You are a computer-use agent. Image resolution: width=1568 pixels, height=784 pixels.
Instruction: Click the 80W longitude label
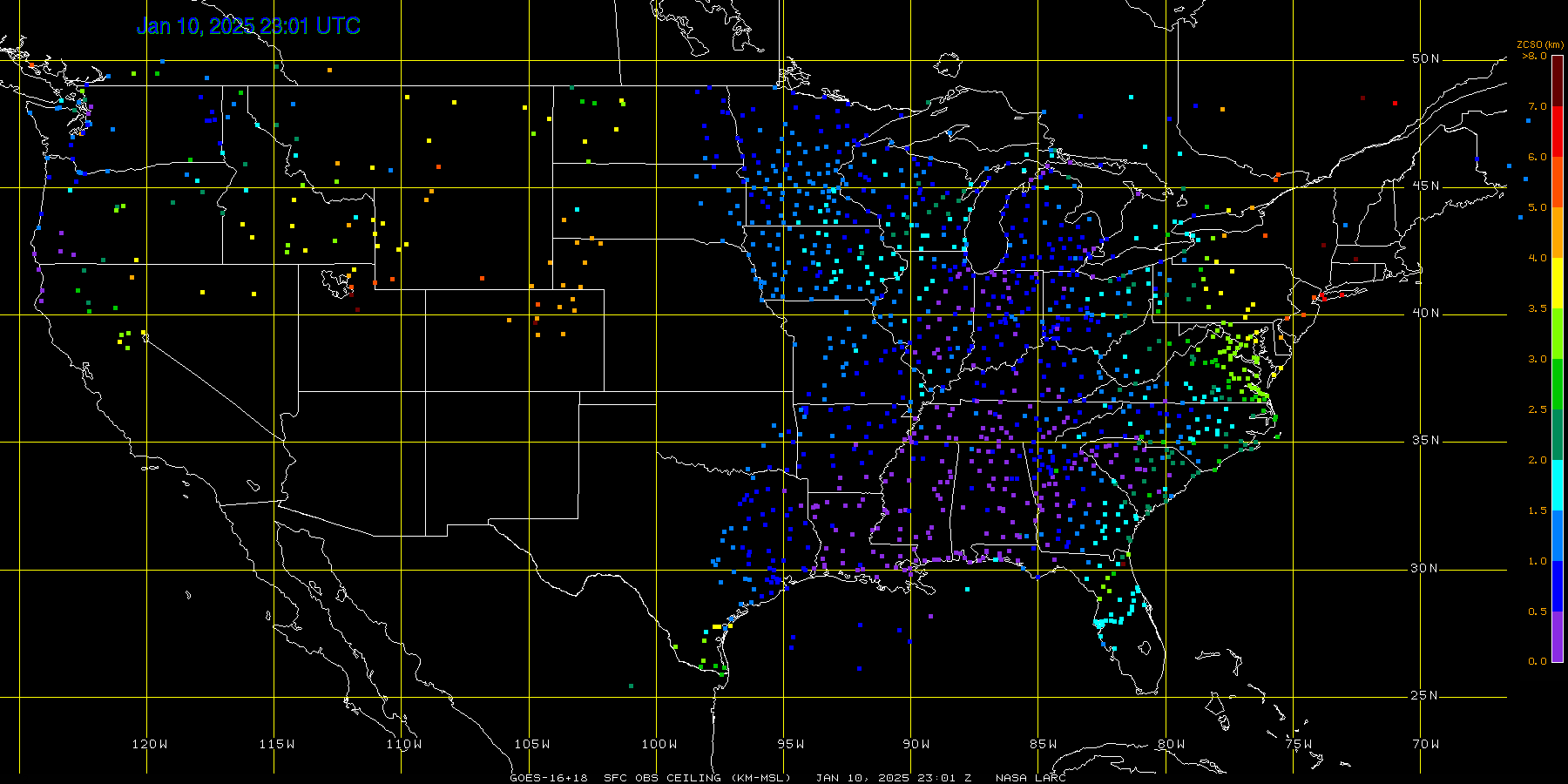pyautogui.click(x=1172, y=744)
